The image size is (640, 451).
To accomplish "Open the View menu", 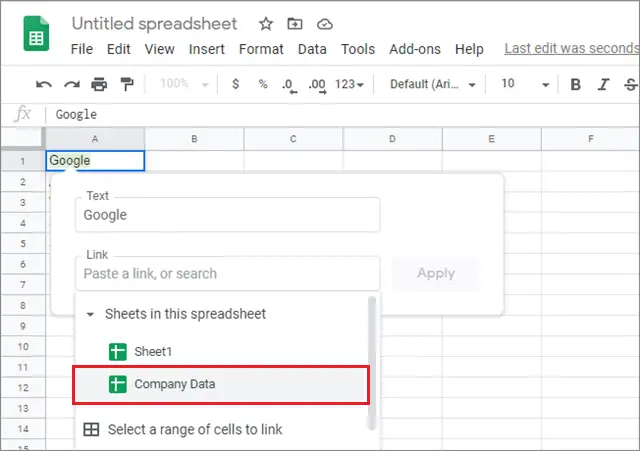I will tap(160, 49).
